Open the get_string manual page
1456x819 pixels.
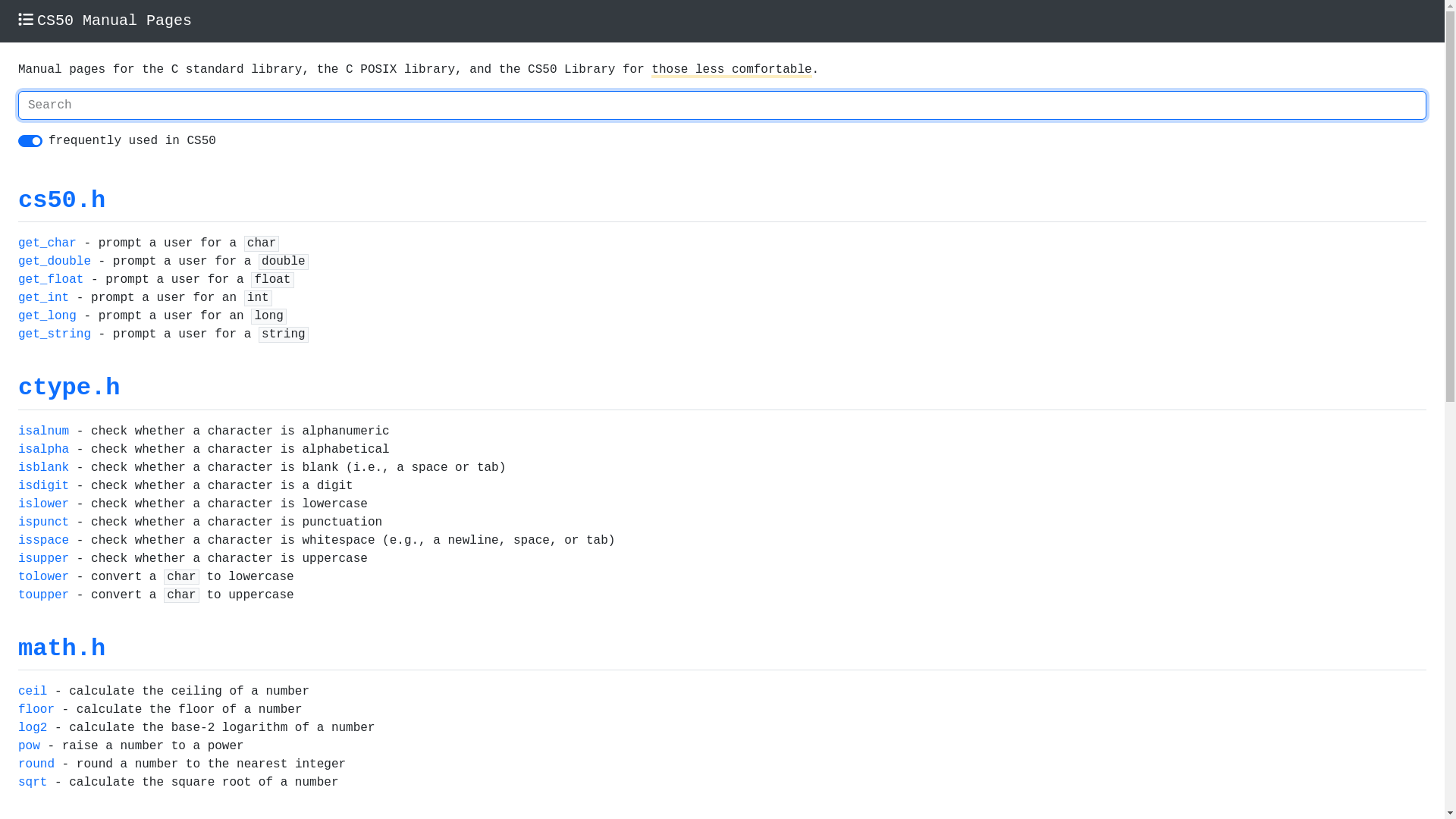(x=55, y=334)
